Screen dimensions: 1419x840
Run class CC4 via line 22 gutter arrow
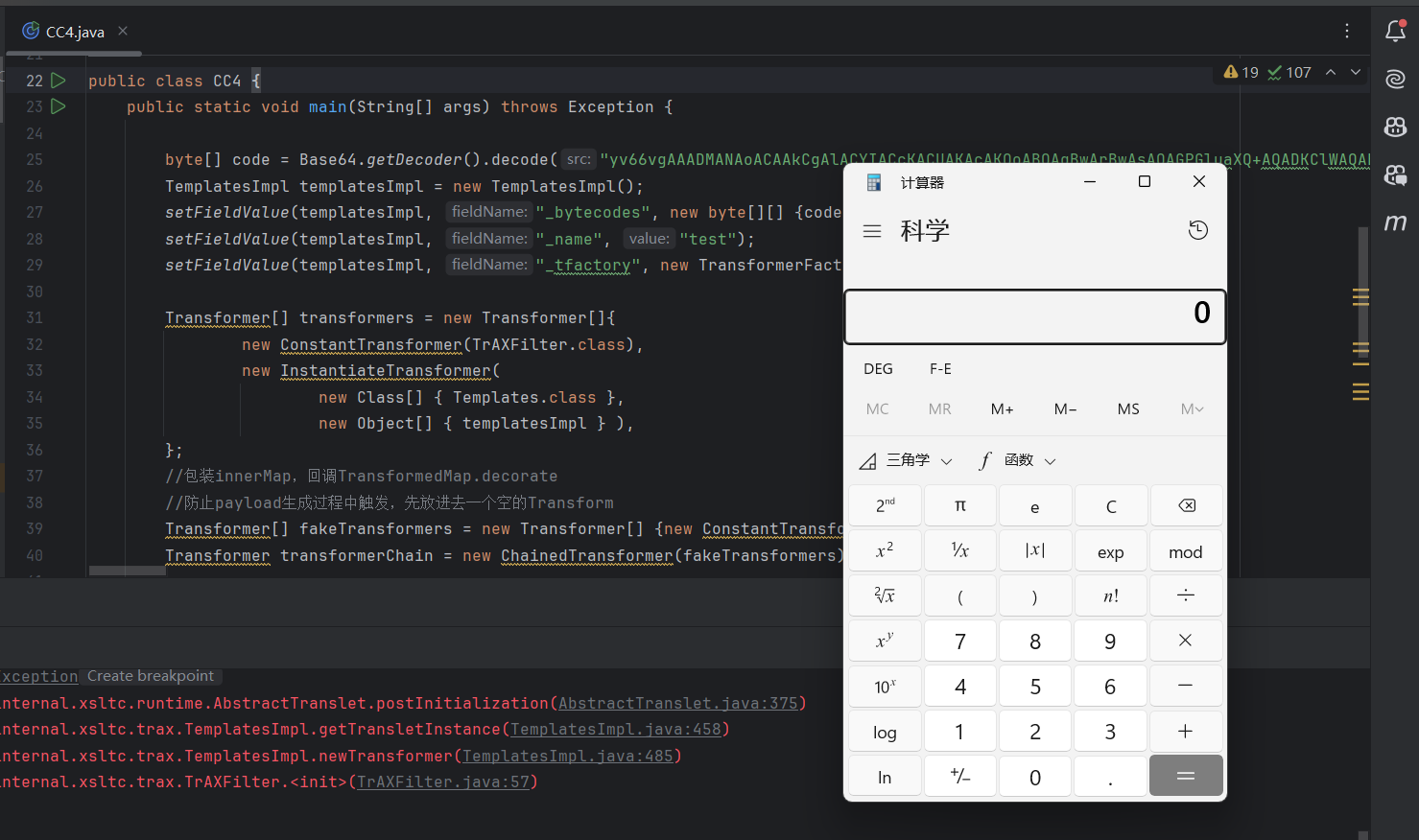tap(59, 81)
